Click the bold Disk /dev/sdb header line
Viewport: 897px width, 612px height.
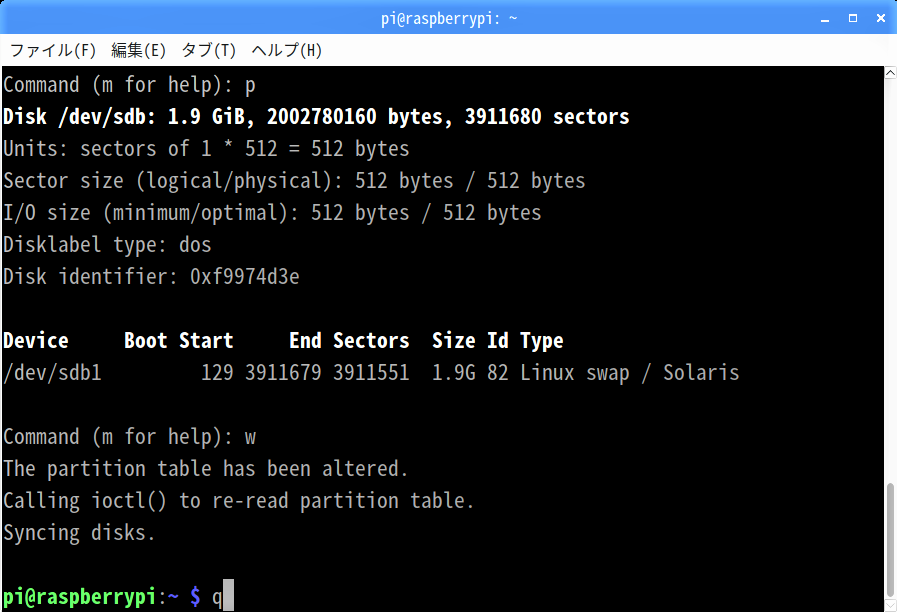(x=316, y=117)
